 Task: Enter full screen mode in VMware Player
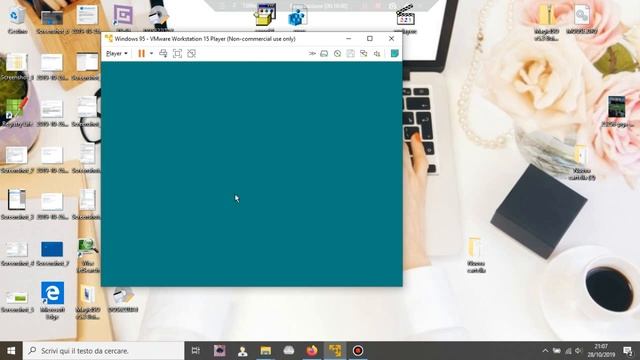tap(177, 53)
